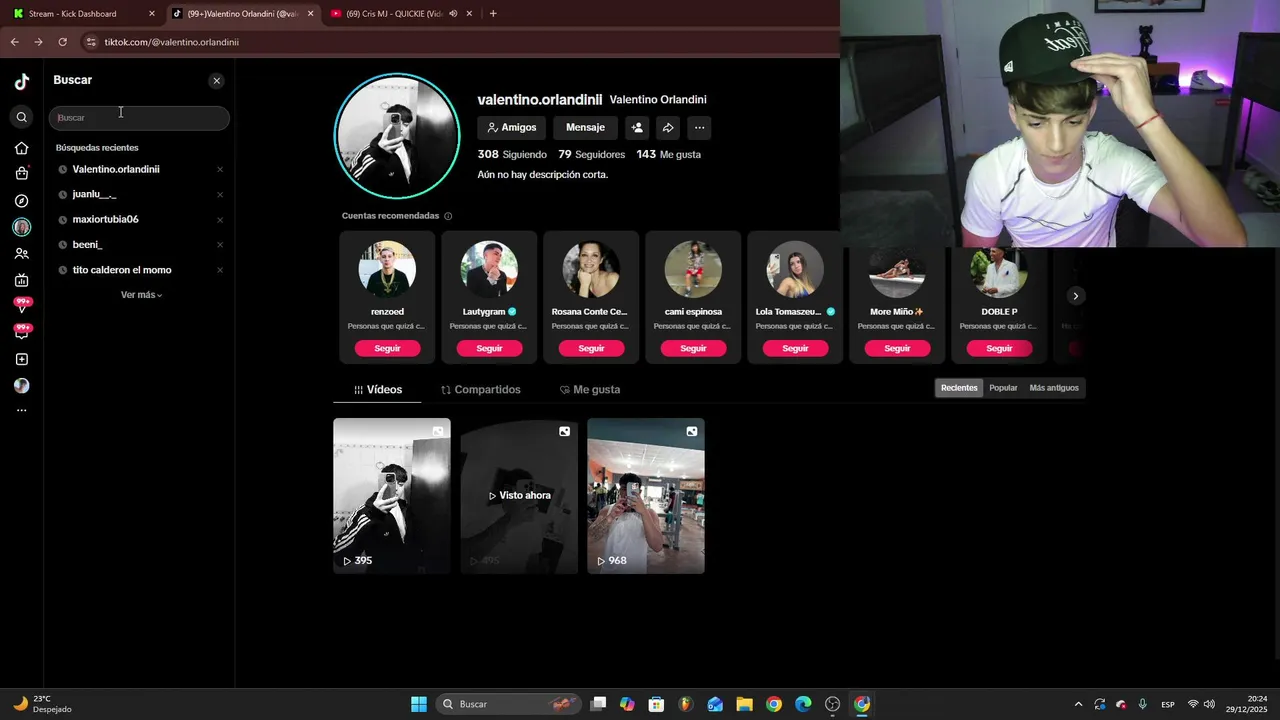
Task: Open the 79 Seguidores list
Action: 591,154
